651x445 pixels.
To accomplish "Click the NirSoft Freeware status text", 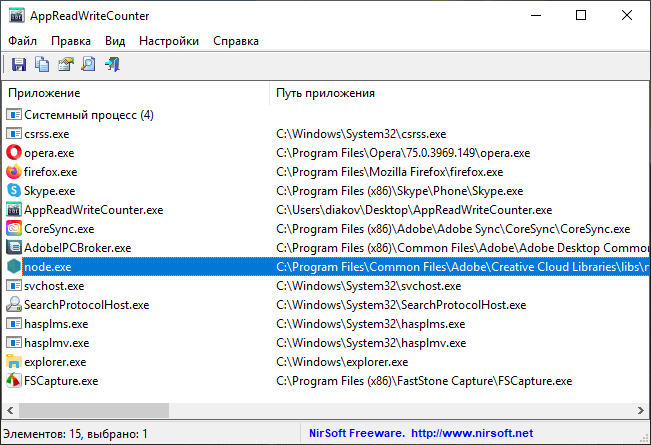I will 357,433.
